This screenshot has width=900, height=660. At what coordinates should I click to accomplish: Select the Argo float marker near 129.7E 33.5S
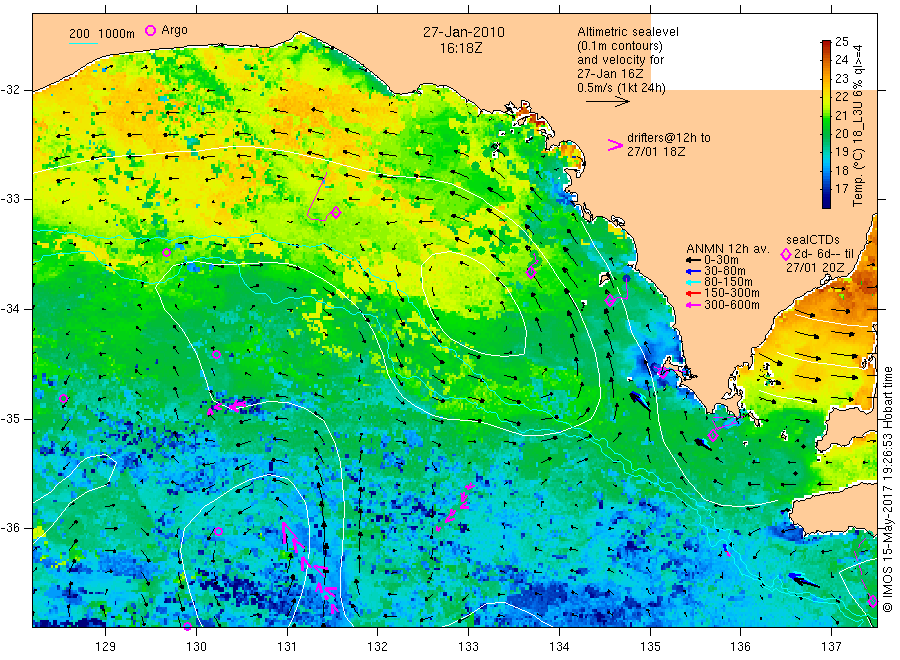pos(166,253)
